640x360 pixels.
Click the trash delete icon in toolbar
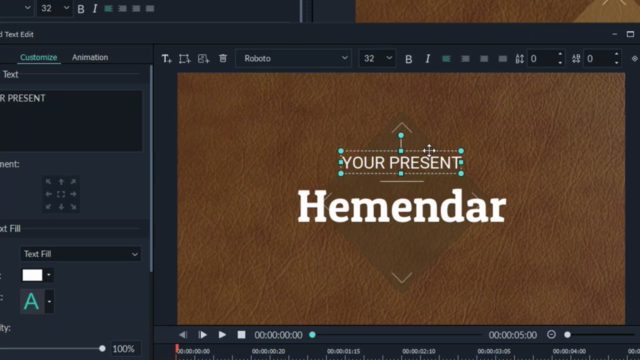(x=223, y=58)
